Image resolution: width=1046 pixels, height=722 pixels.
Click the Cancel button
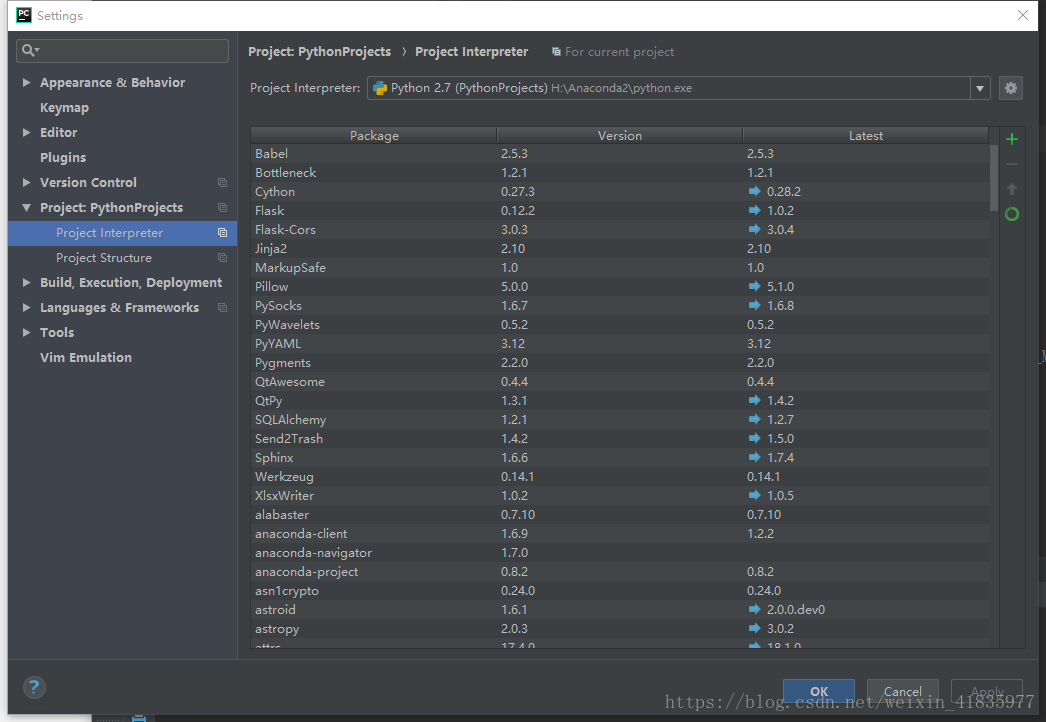[903, 691]
